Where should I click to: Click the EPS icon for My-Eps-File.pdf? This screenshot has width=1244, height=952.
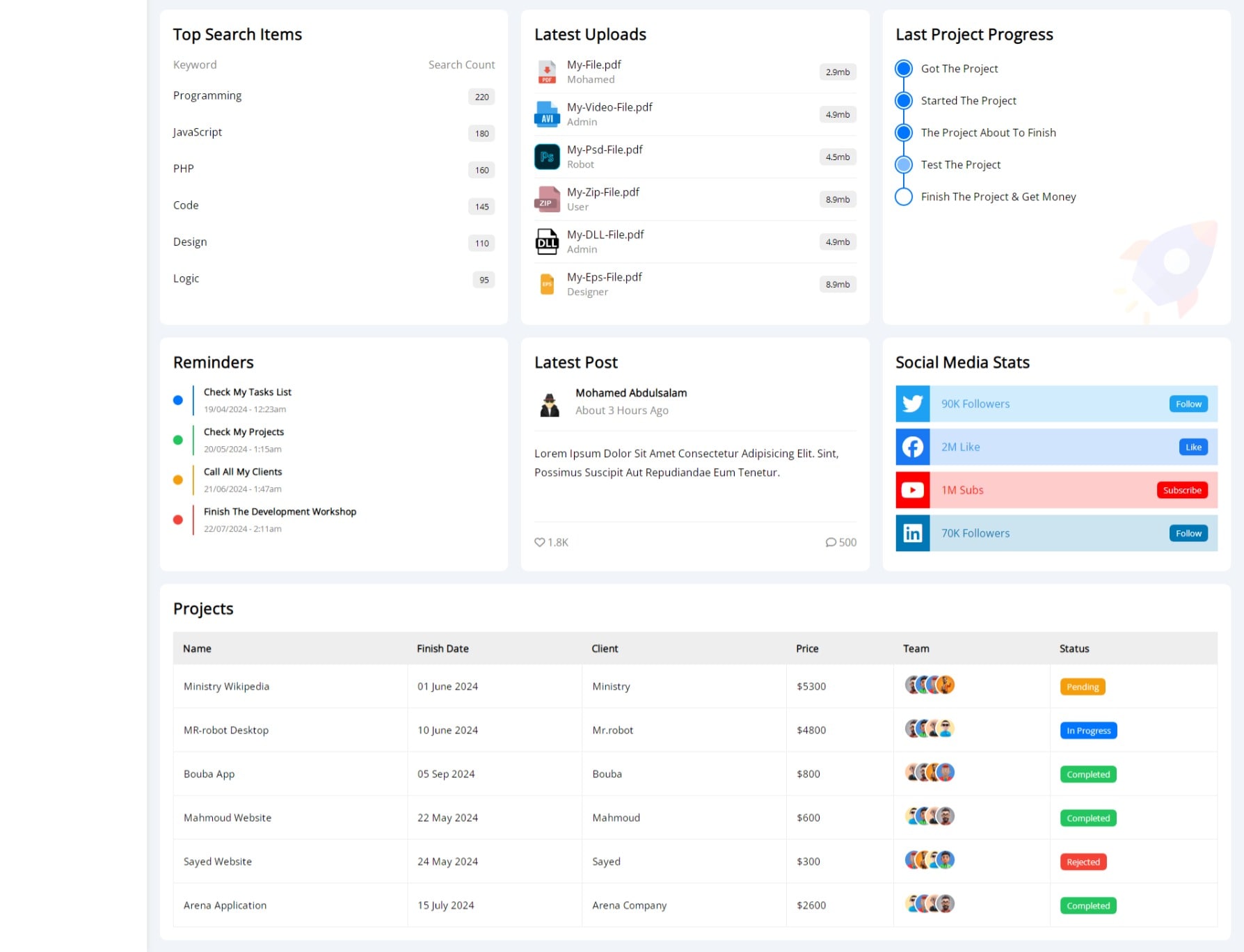tap(547, 284)
